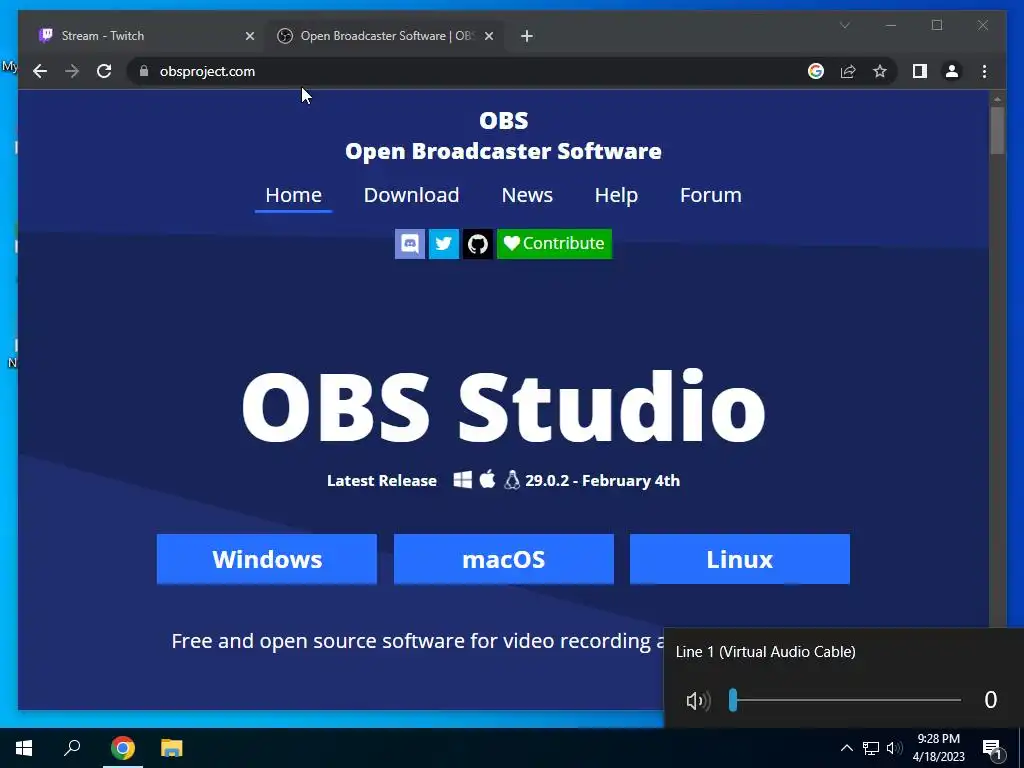Open the Forum nav item
Image resolution: width=1024 pixels, height=768 pixels.
[x=711, y=195]
